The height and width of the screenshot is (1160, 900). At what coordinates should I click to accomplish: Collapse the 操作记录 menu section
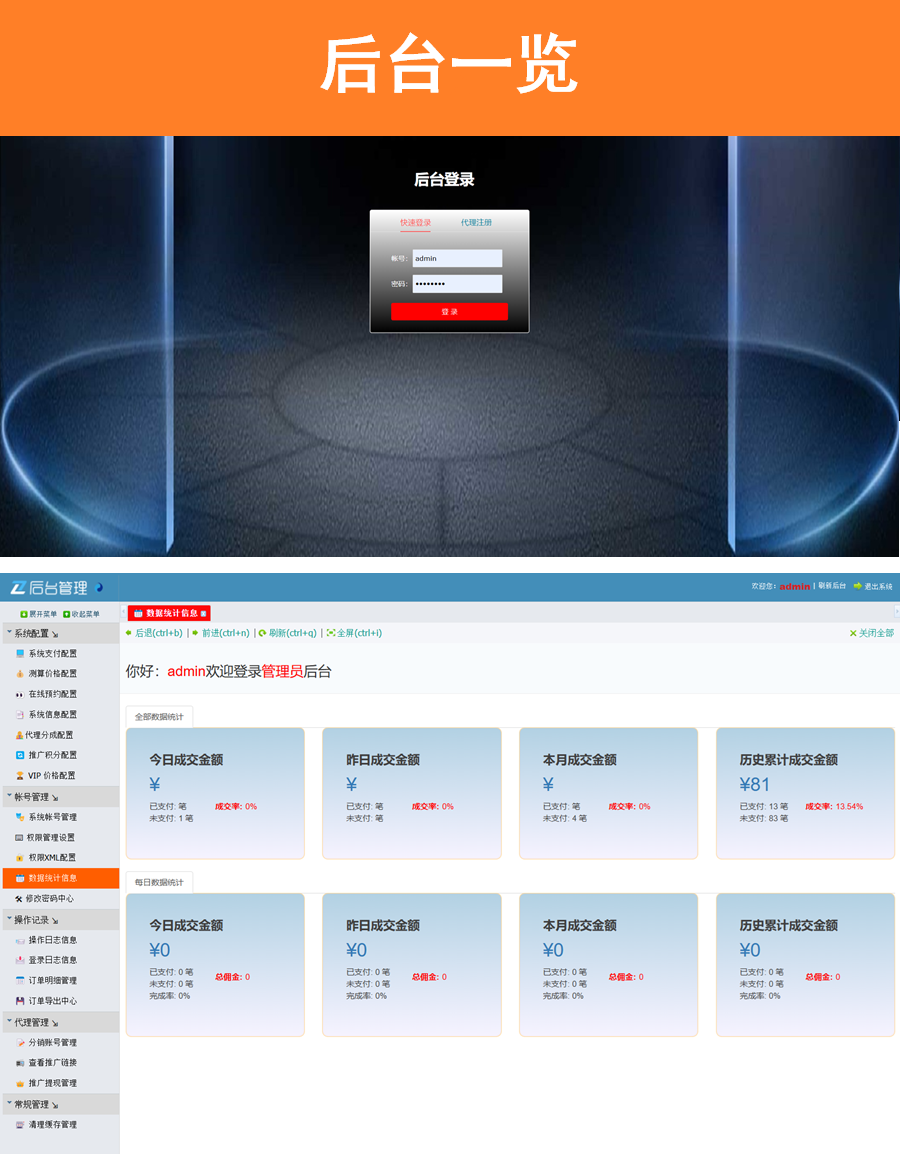(x=32, y=919)
